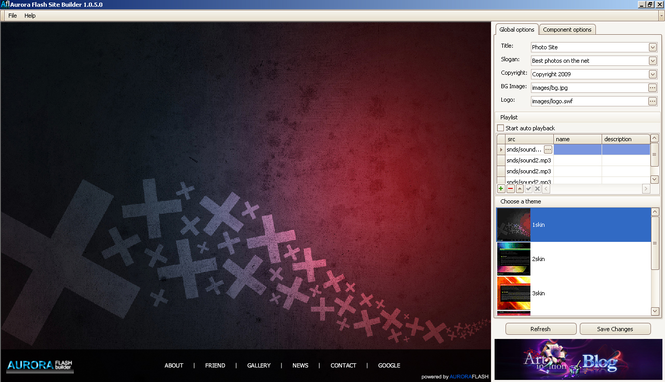665x382 pixels.
Task: Click the GALLERY link in preview
Action: point(259,365)
